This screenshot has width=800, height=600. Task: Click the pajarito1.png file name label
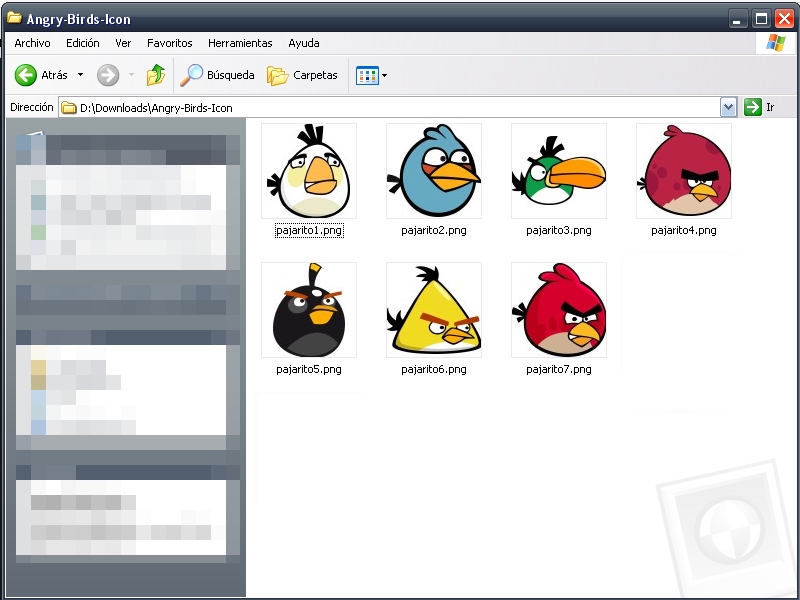click(x=309, y=231)
